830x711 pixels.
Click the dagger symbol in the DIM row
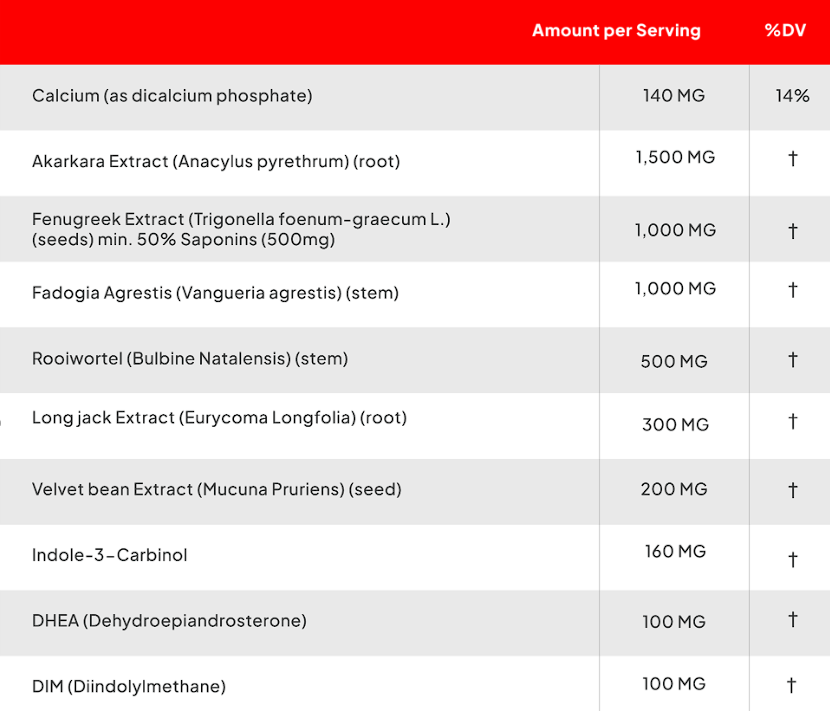[x=791, y=685]
